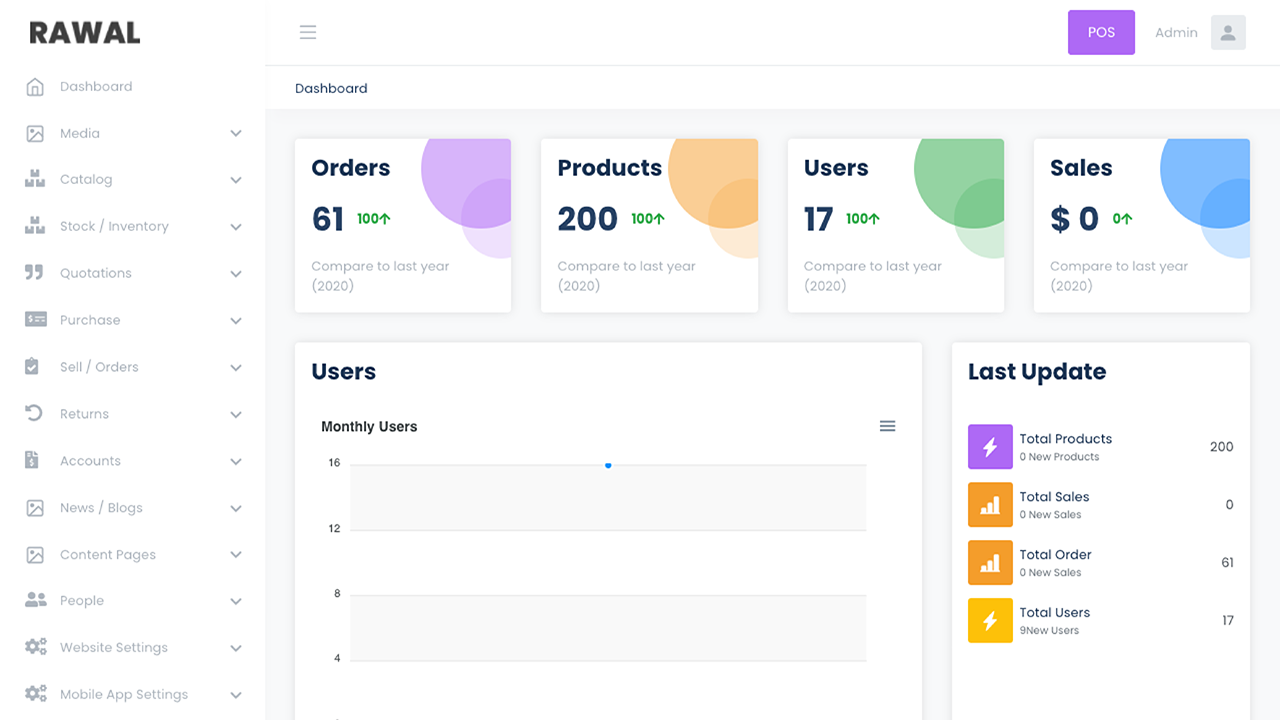The width and height of the screenshot is (1280, 720).
Task: Open the Purchase sidebar menu
Action: tap(90, 320)
